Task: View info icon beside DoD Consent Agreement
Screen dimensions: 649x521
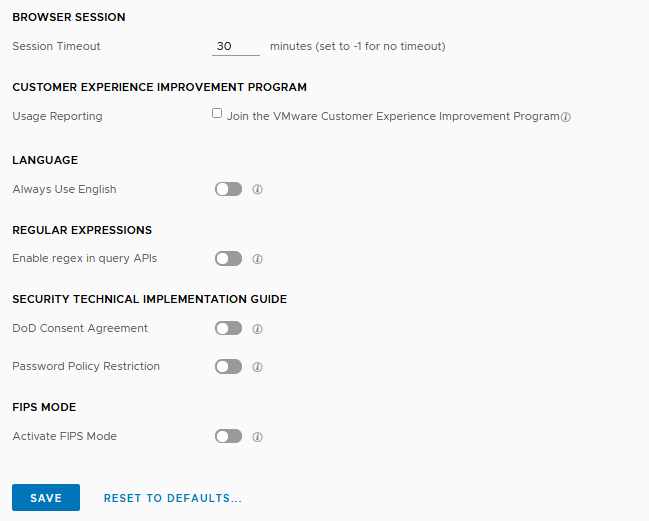Action: click(257, 329)
